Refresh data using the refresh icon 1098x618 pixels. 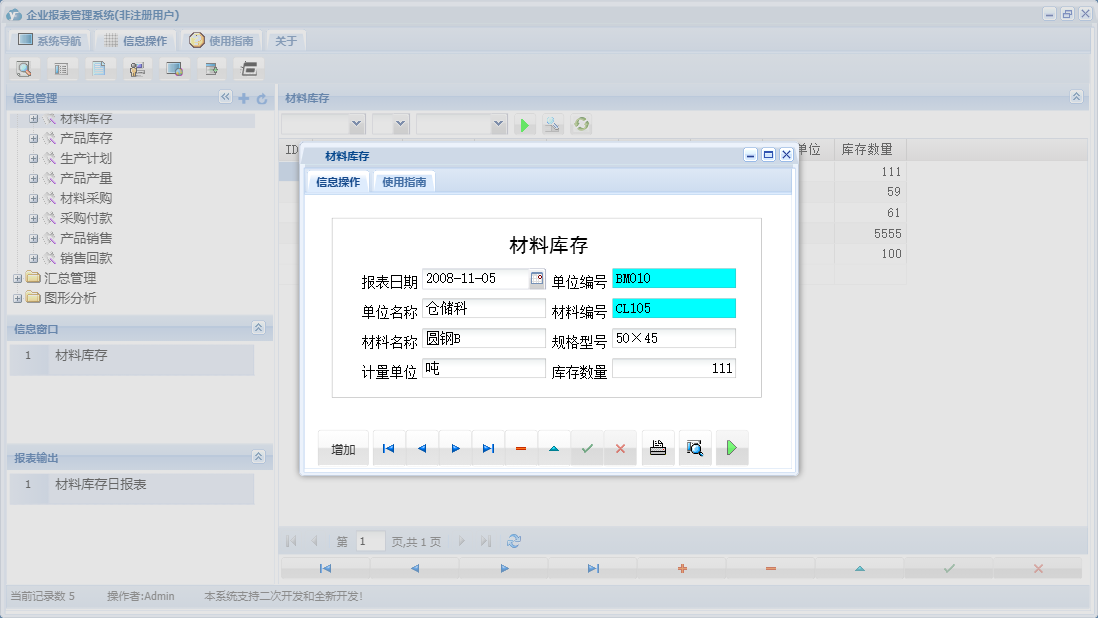click(581, 124)
